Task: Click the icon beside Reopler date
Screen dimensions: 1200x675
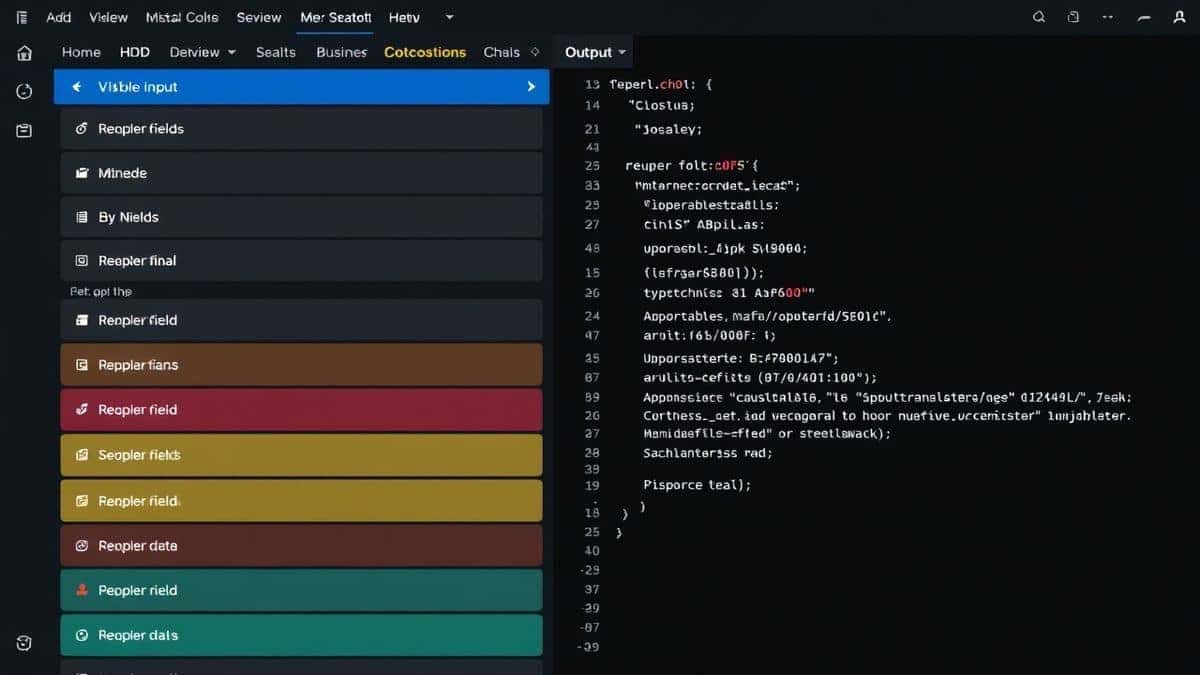Action: coord(81,546)
